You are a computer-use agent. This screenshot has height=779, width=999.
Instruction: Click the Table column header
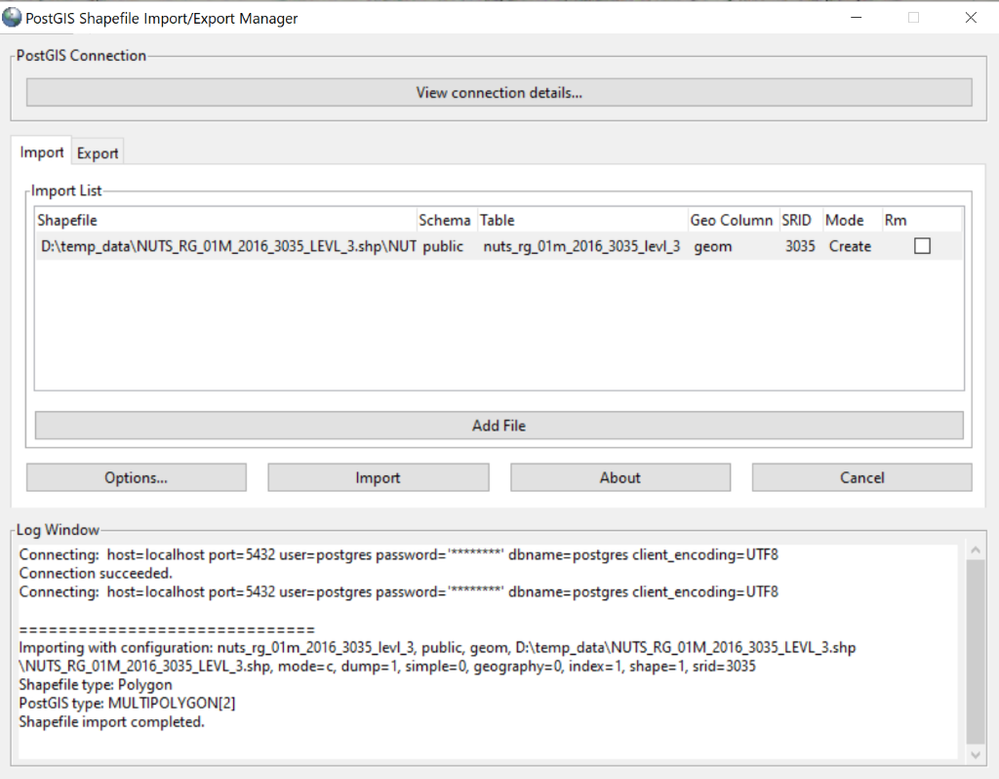[x=583, y=220]
